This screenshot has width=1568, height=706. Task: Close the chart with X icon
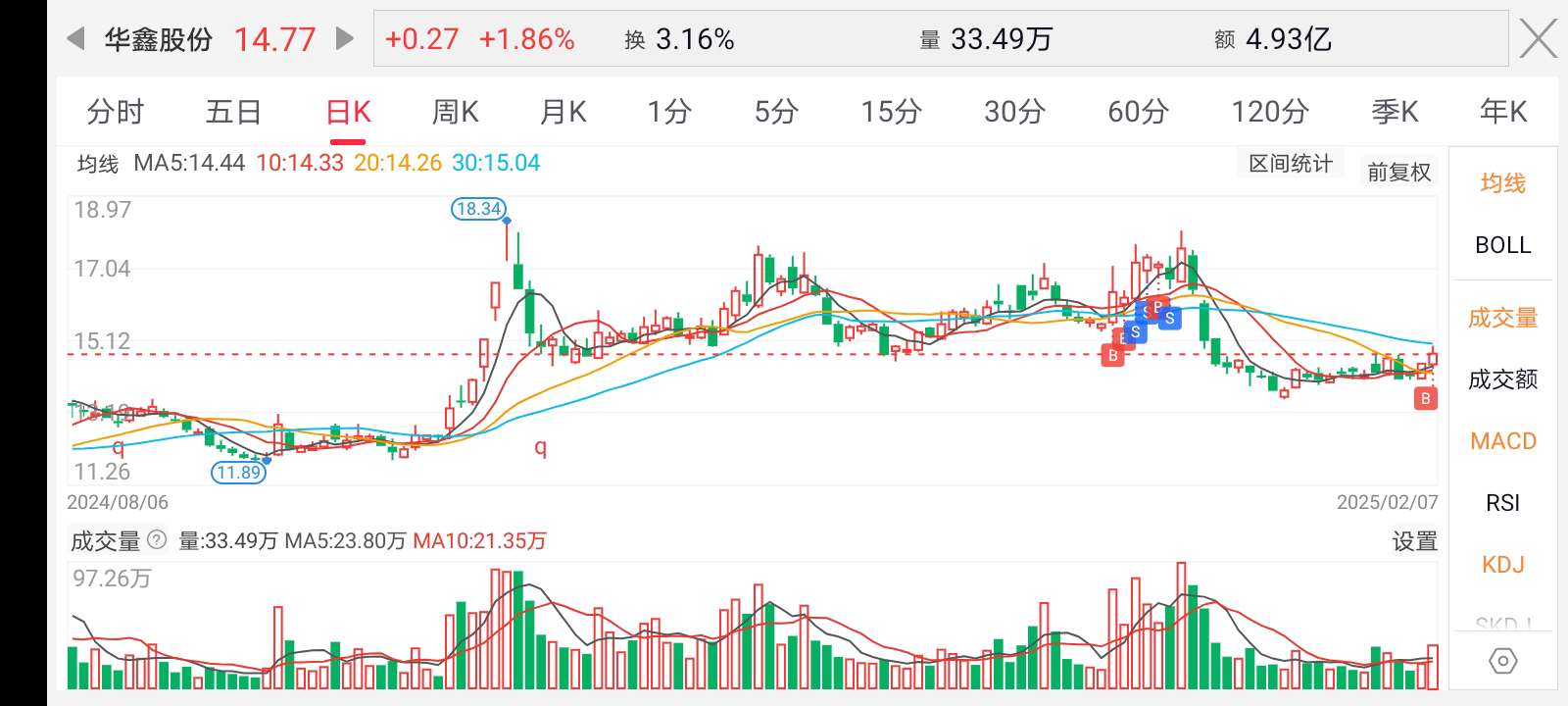pyautogui.click(x=1538, y=39)
